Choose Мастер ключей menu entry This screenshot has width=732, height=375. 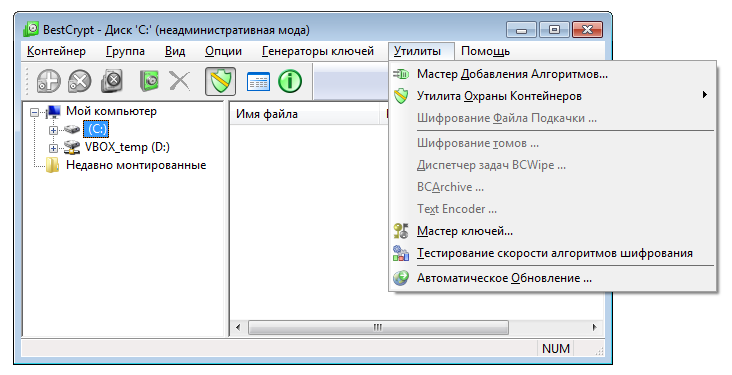tap(553, 231)
